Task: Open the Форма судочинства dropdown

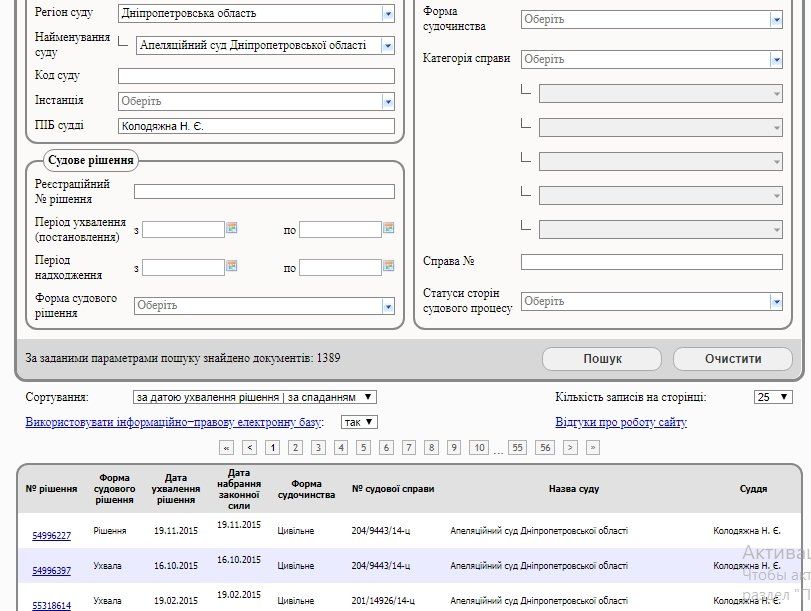Action: click(x=775, y=19)
